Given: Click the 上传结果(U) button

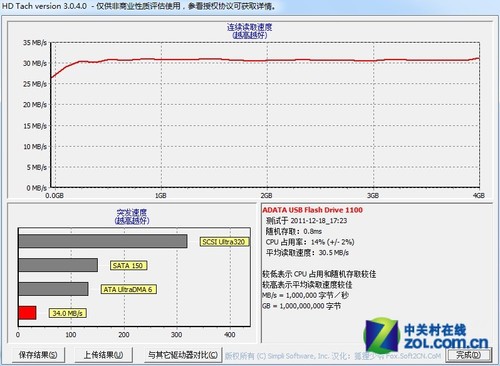Looking at the screenshot, I should 103,355.
